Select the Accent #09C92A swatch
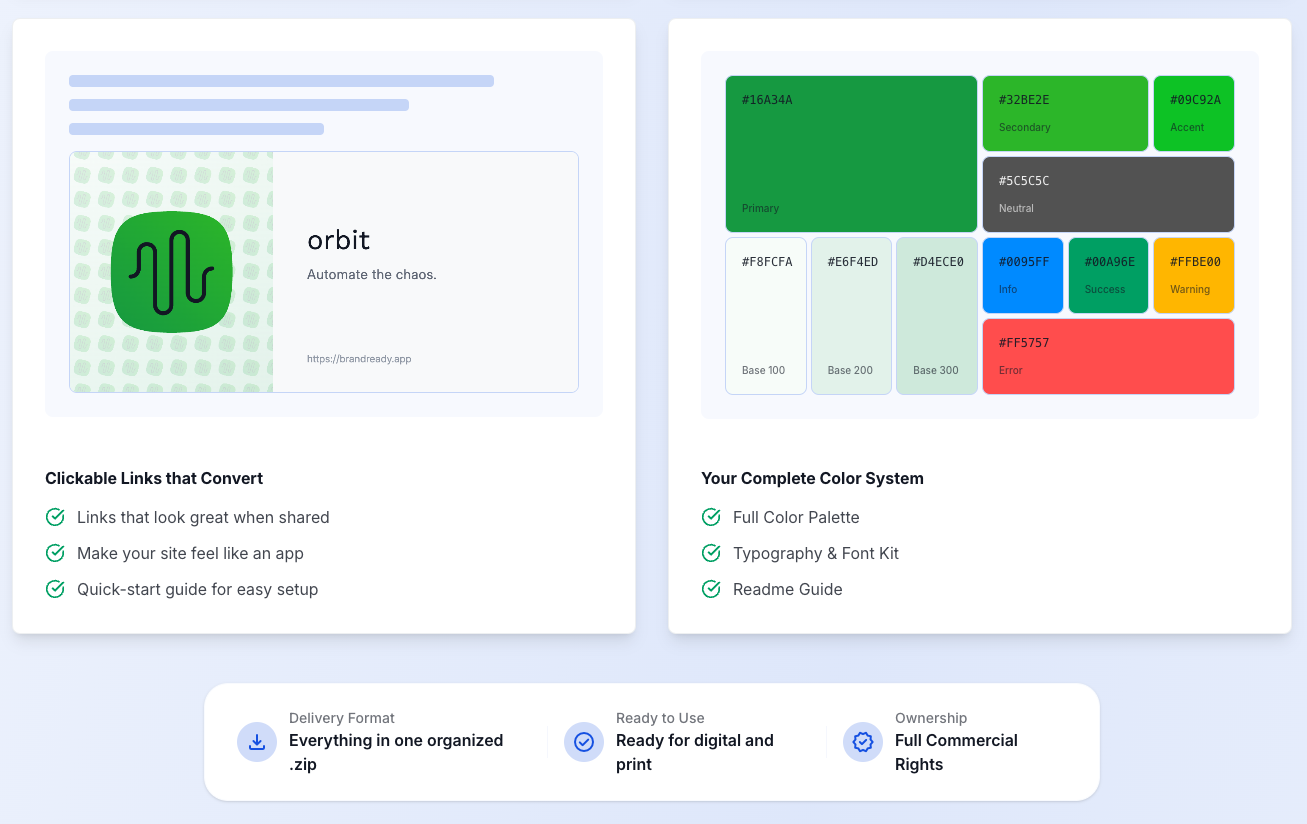The height and width of the screenshot is (824, 1307). [x=1194, y=113]
